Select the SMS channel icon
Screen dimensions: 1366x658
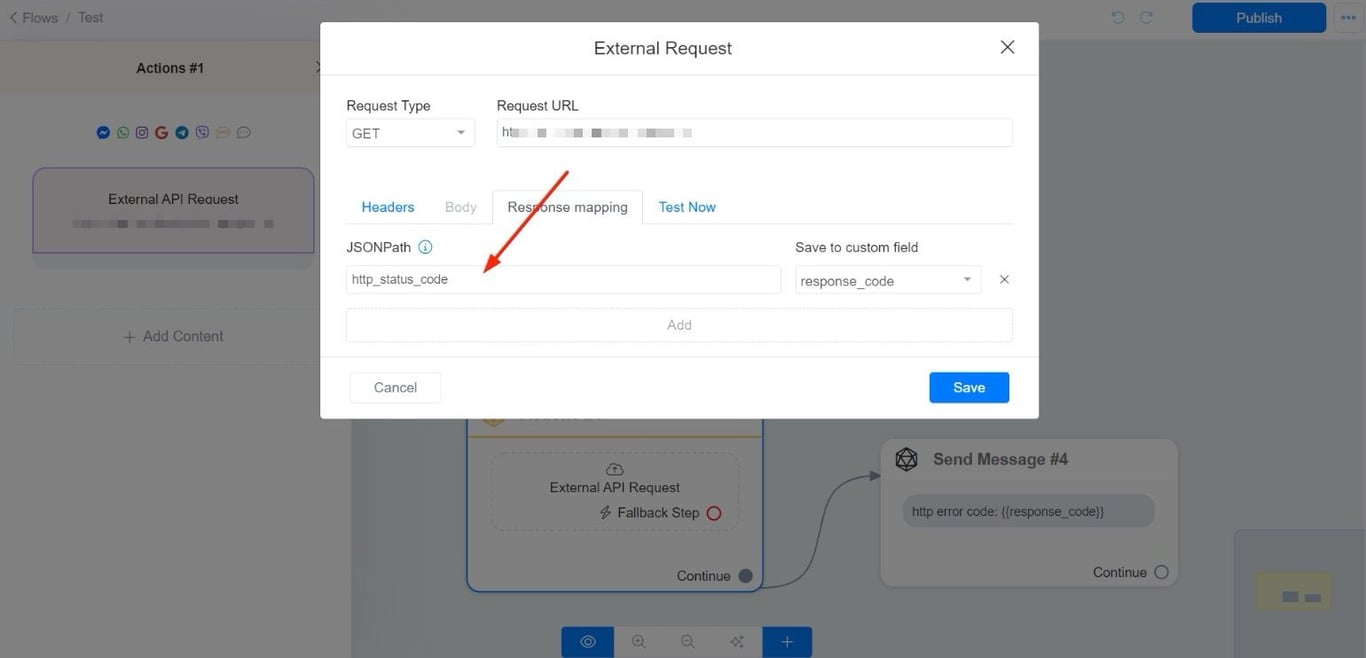coord(222,132)
